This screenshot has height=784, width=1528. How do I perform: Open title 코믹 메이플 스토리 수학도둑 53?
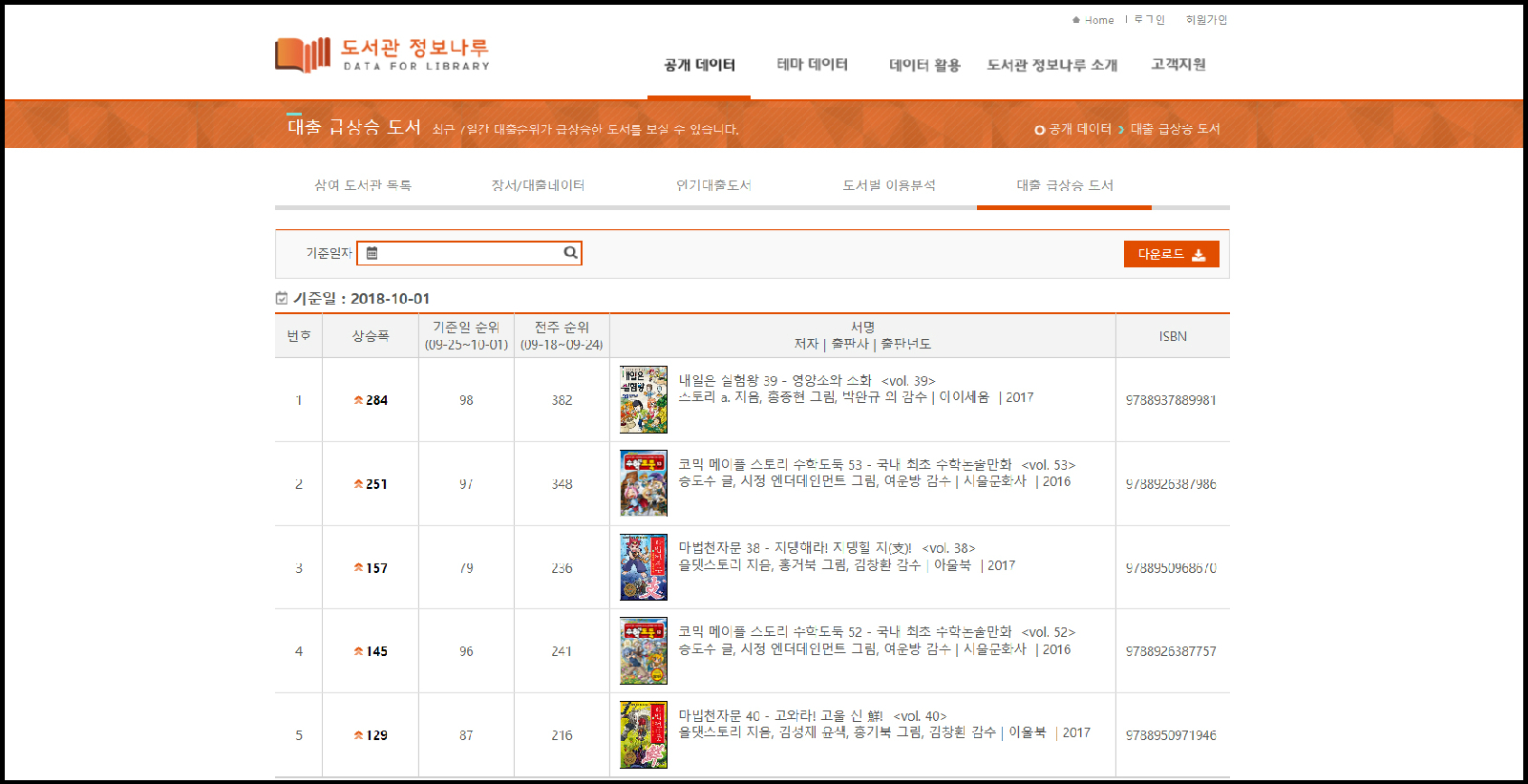tap(877, 465)
